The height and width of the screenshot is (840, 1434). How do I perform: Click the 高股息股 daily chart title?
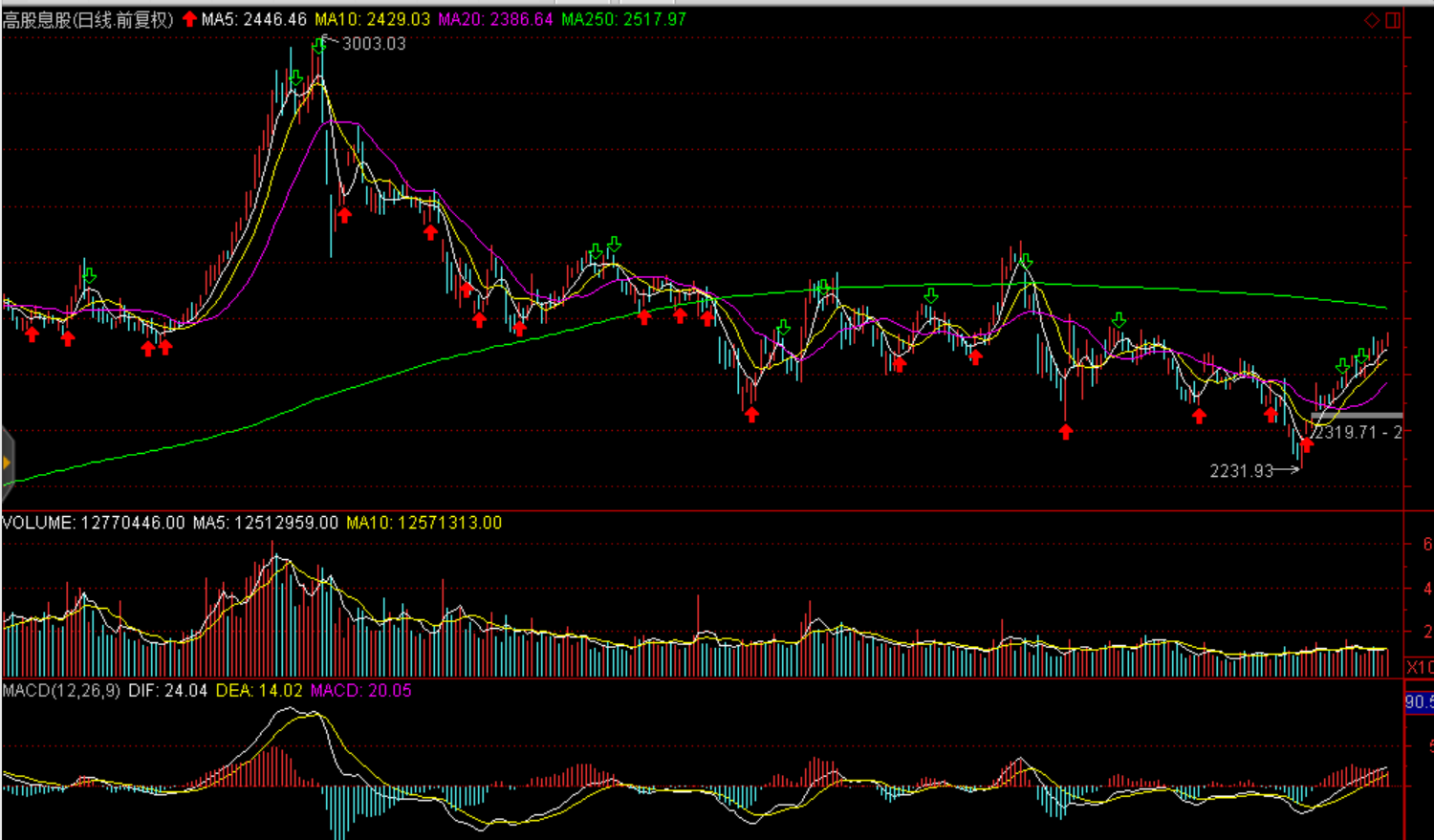point(87,19)
